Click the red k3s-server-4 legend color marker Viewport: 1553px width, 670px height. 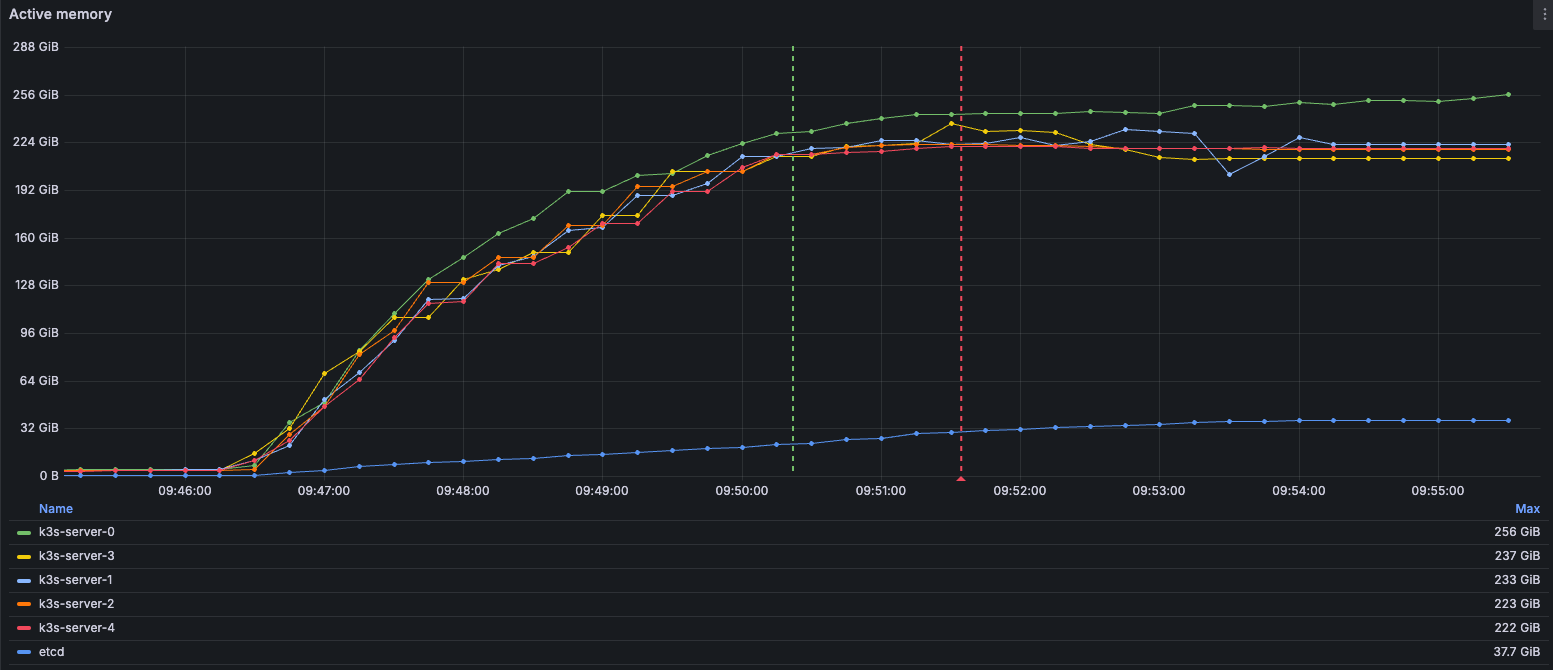tap(25, 628)
